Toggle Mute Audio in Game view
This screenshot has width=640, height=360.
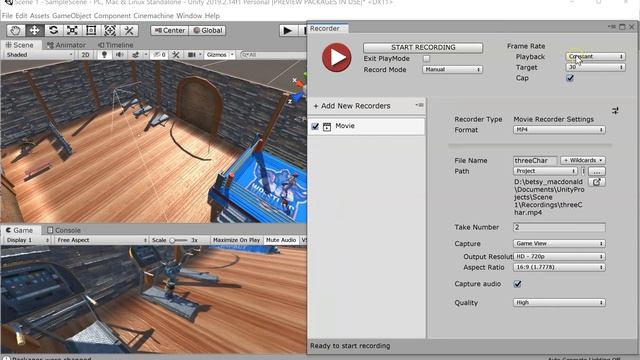(281, 240)
